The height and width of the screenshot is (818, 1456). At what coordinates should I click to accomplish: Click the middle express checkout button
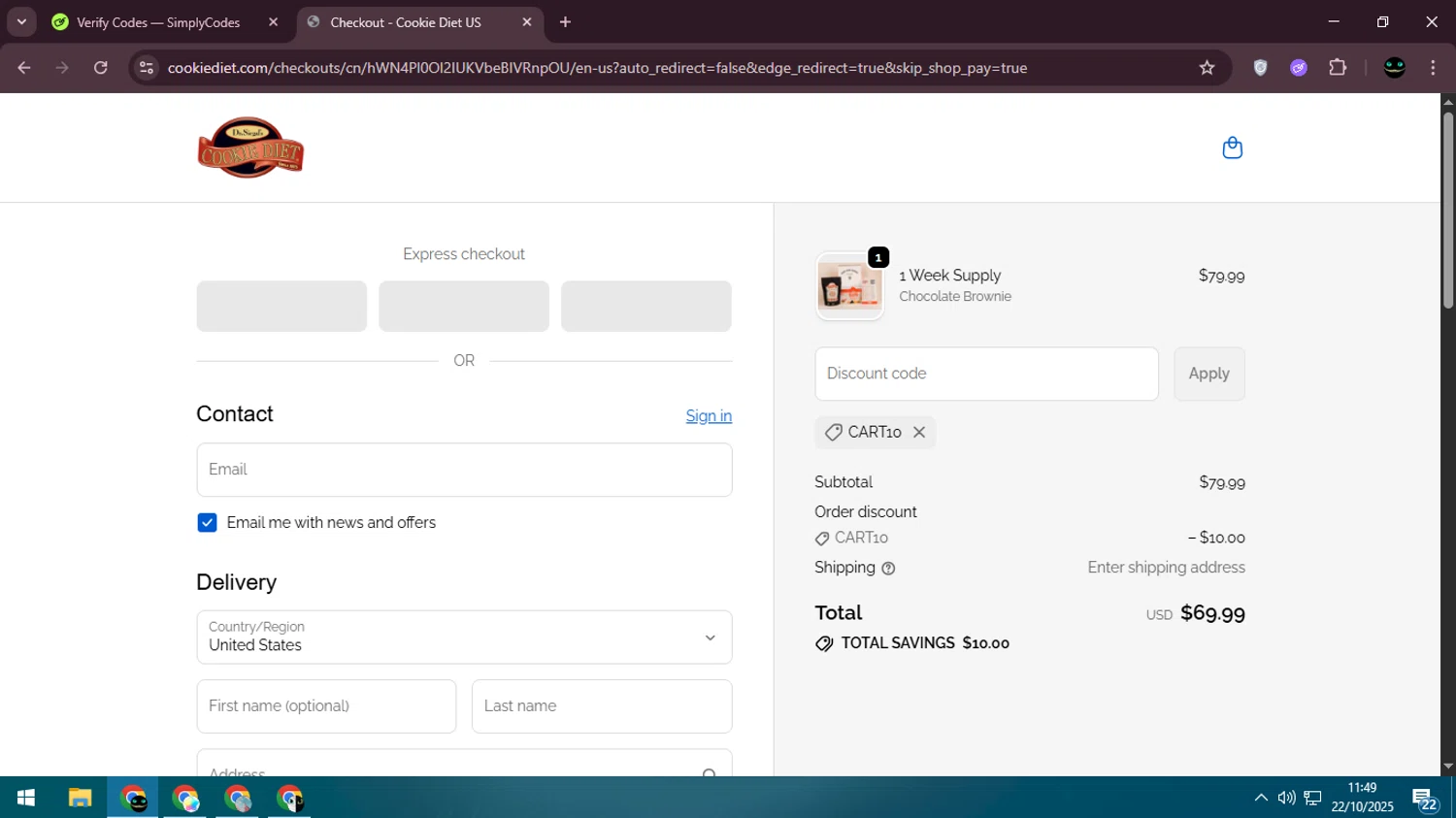[464, 307]
